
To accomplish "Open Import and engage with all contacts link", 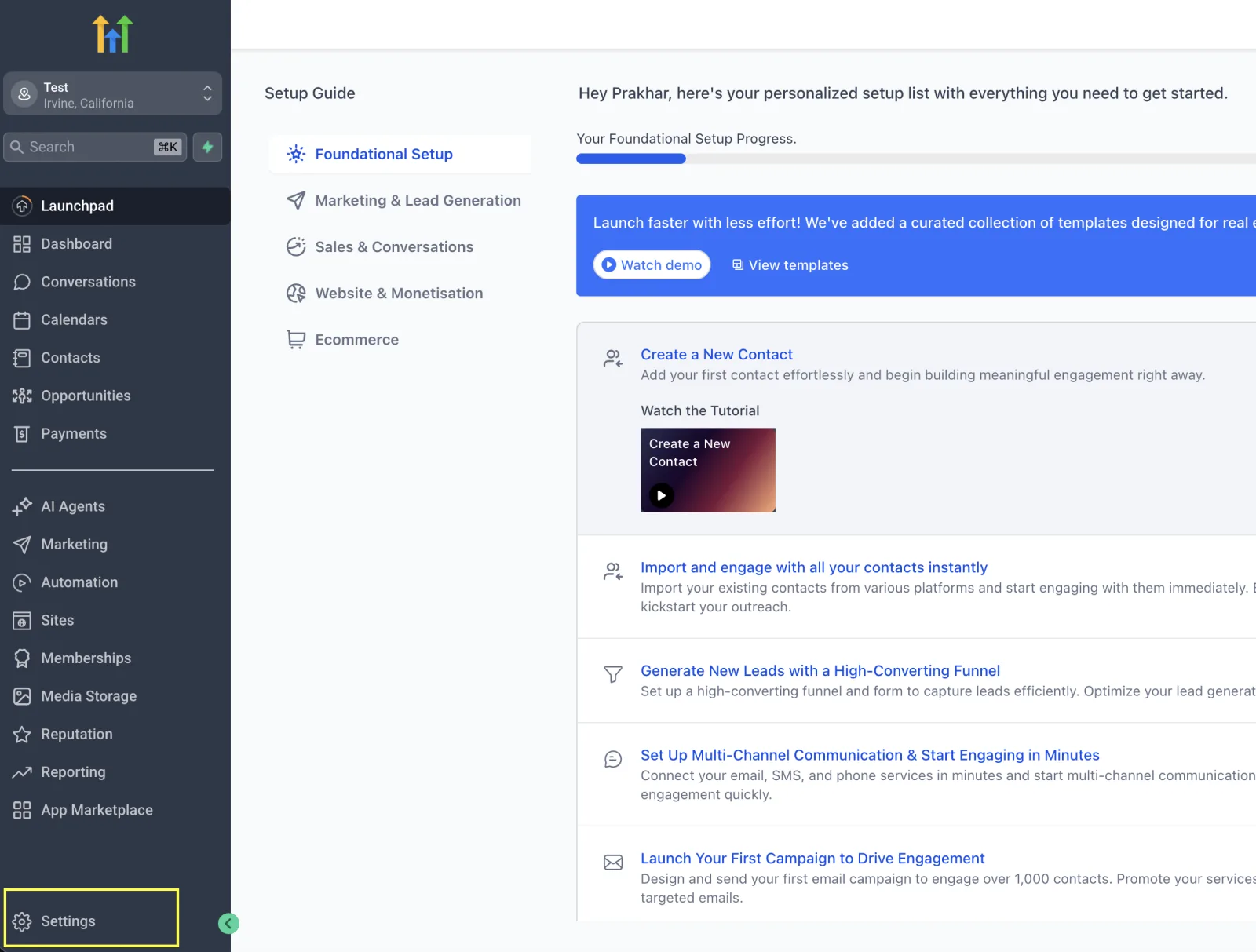I will [x=814, y=567].
